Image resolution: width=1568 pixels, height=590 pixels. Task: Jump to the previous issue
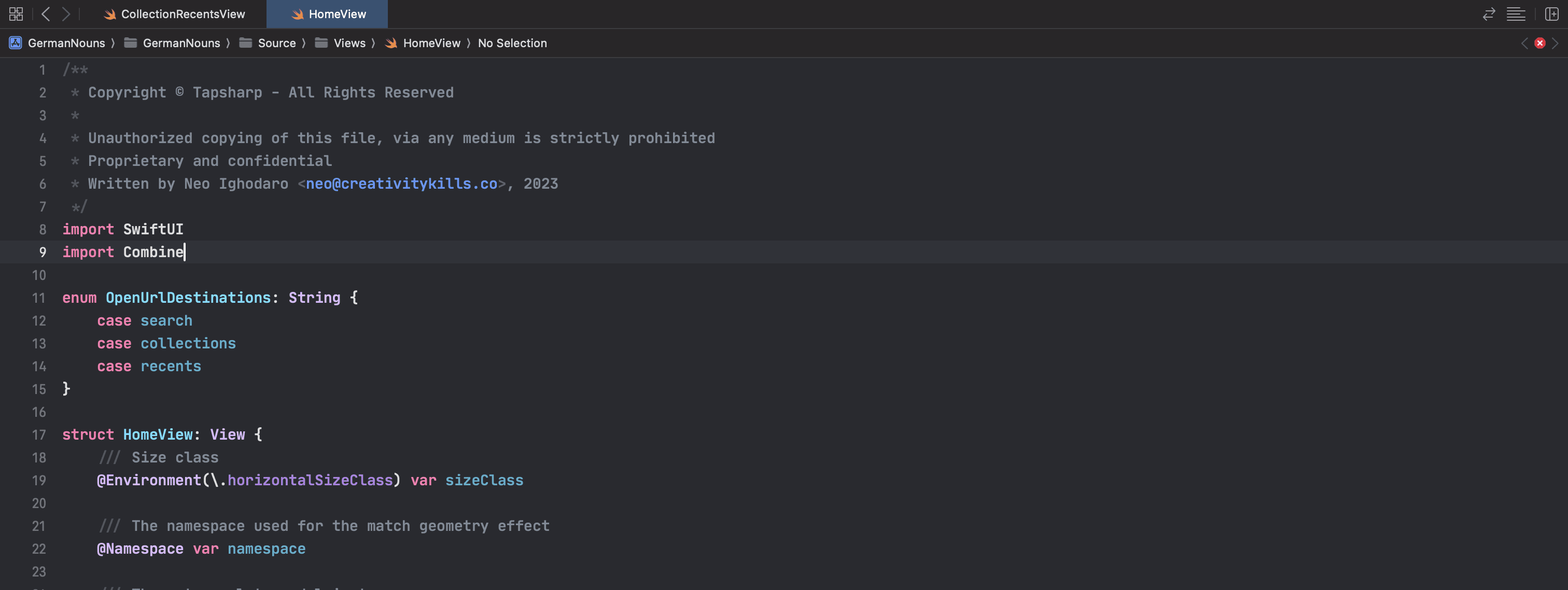tap(1524, 43)
